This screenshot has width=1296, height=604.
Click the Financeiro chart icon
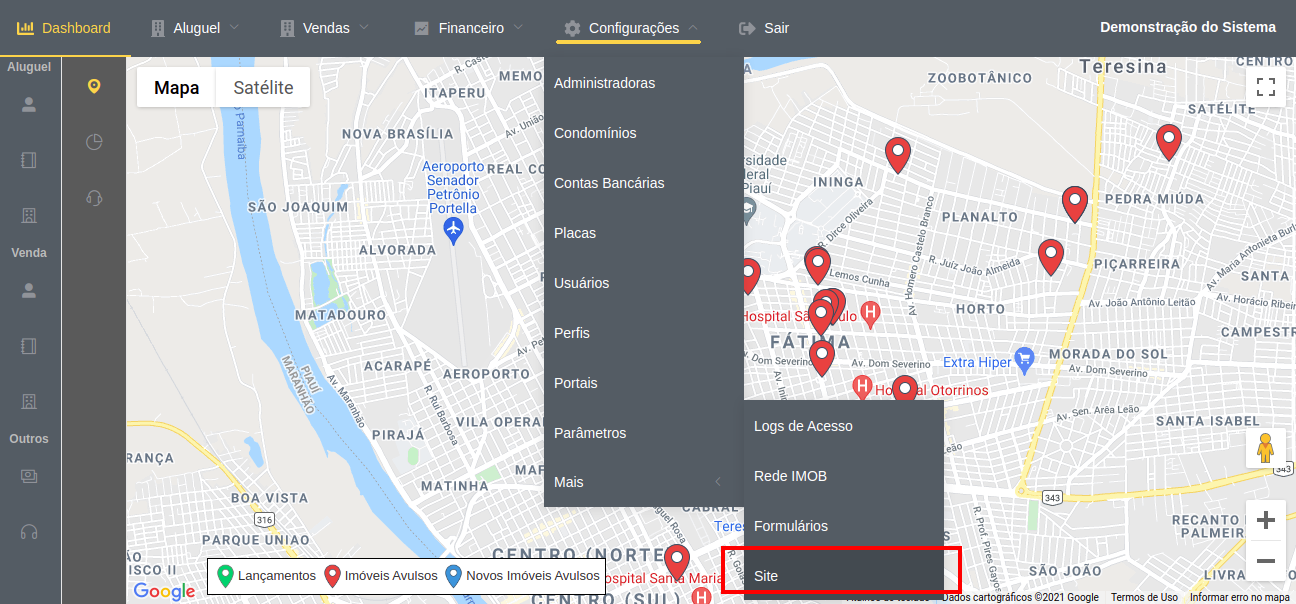pos(421,28)
